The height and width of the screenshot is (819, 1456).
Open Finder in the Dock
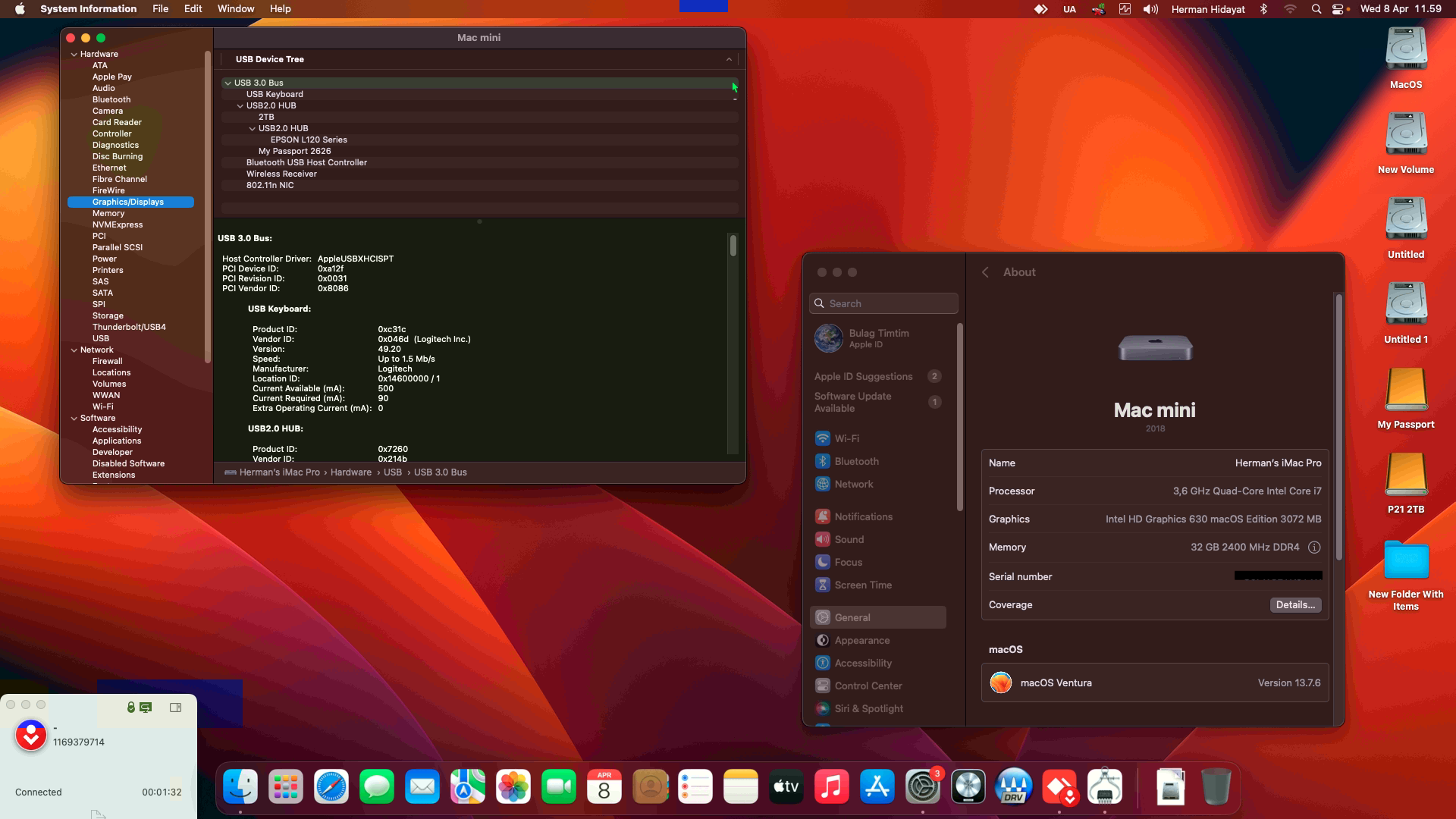(x=240, y=787)
